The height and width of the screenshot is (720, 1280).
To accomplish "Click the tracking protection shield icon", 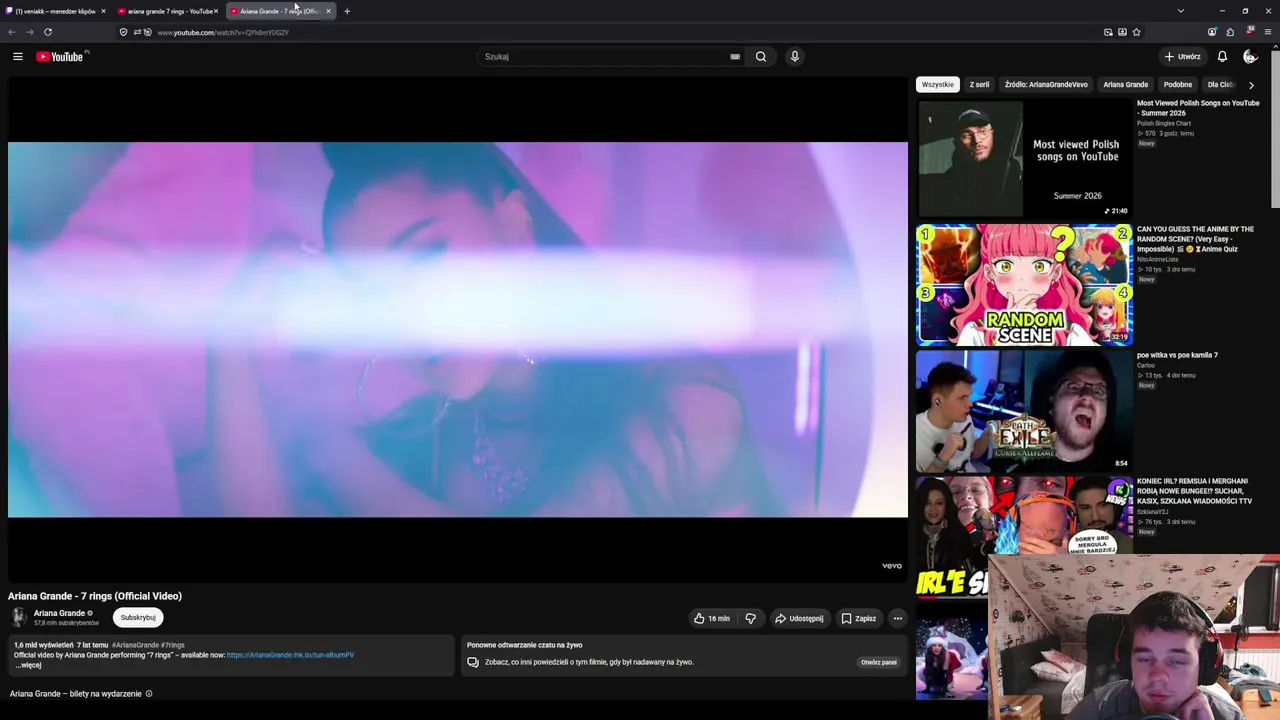I will click(123, 32).
